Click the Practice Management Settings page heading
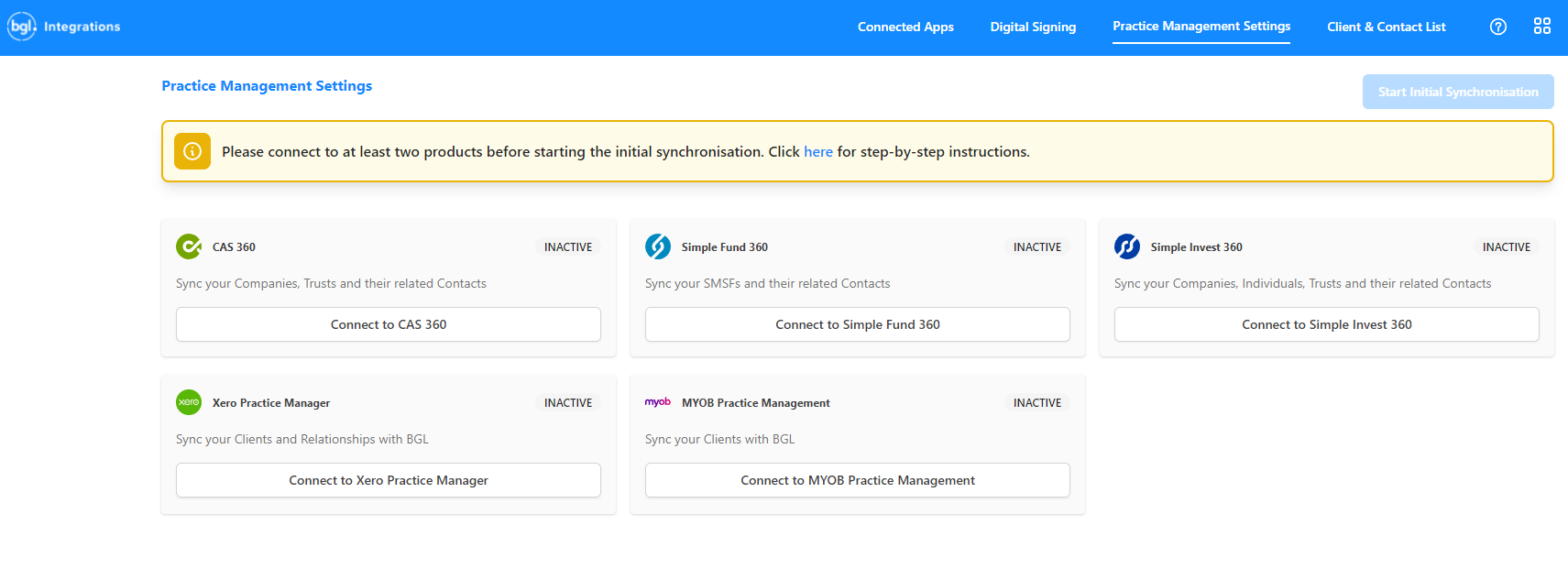Image resolution: width=1568 pixels, height=569 pixels. pos(267,86)
